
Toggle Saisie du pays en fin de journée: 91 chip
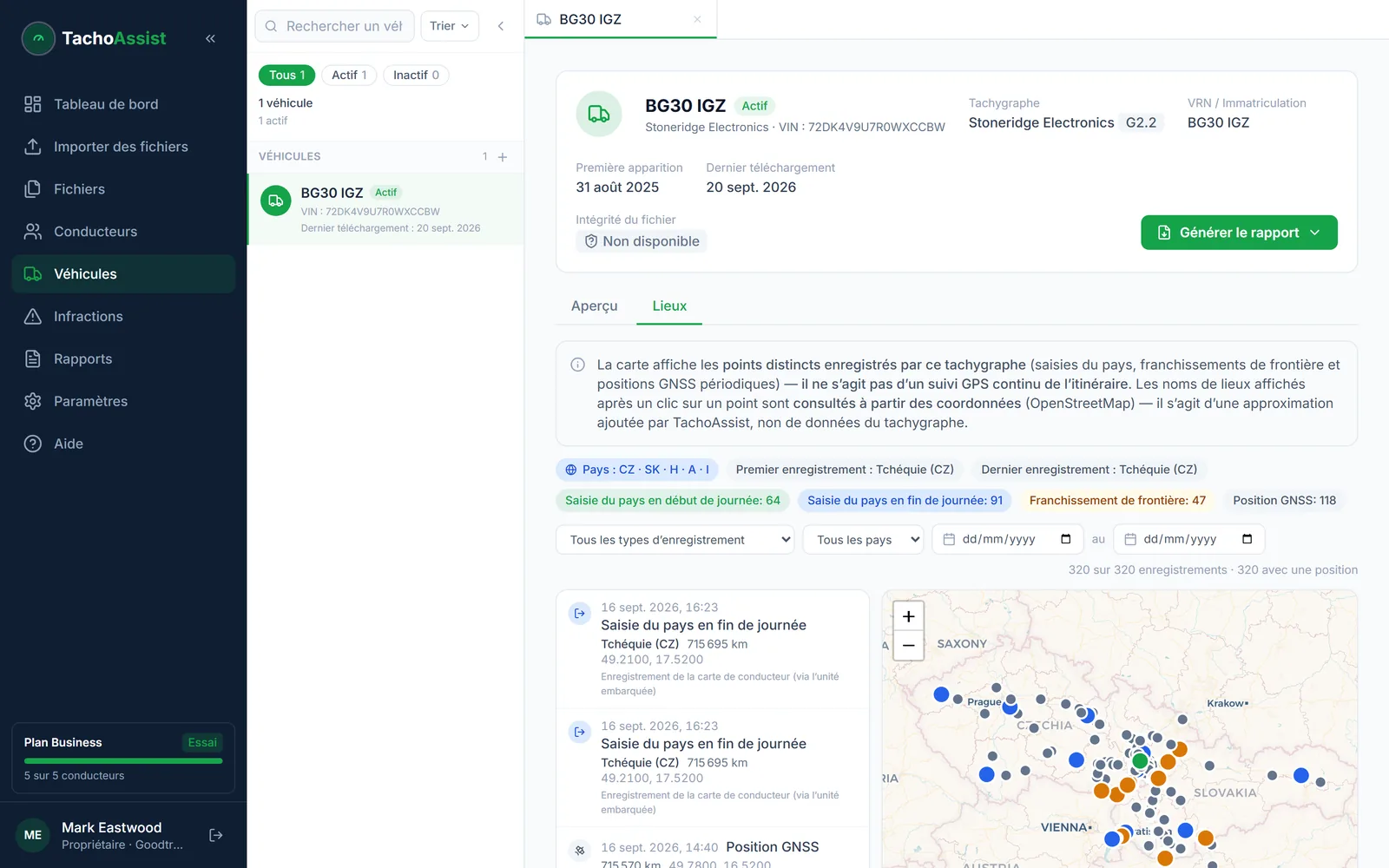pyautogui.click(x=905, y=501)
